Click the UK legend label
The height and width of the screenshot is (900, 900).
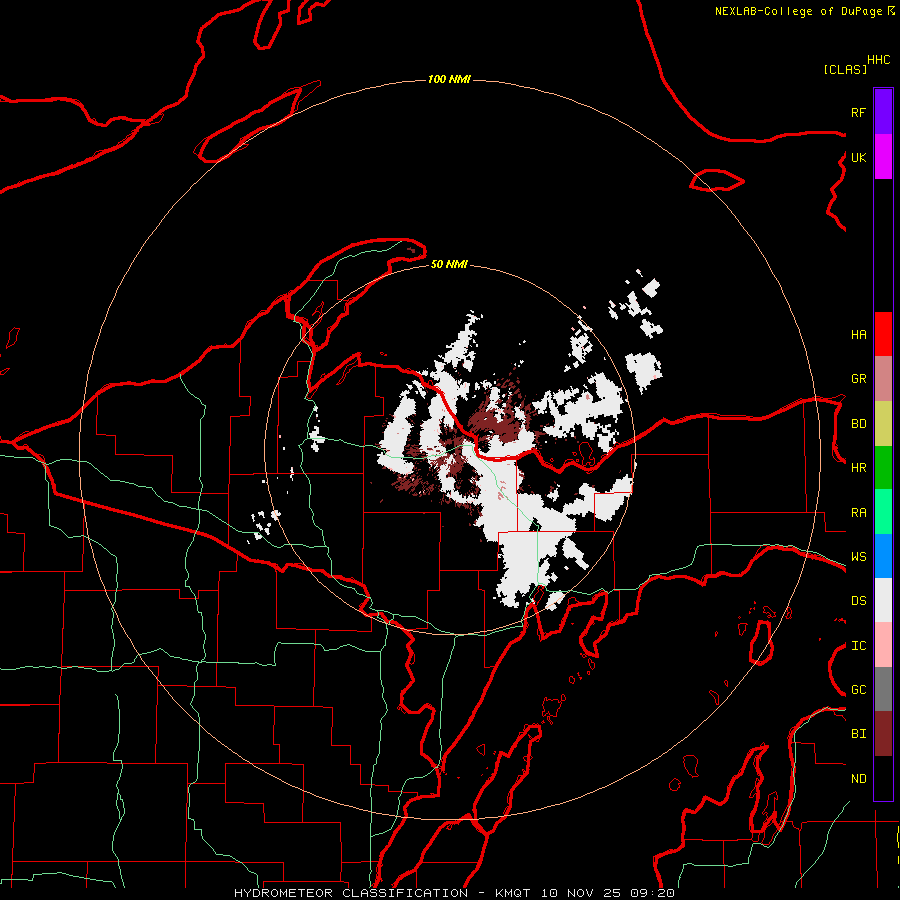coord(858,157)
